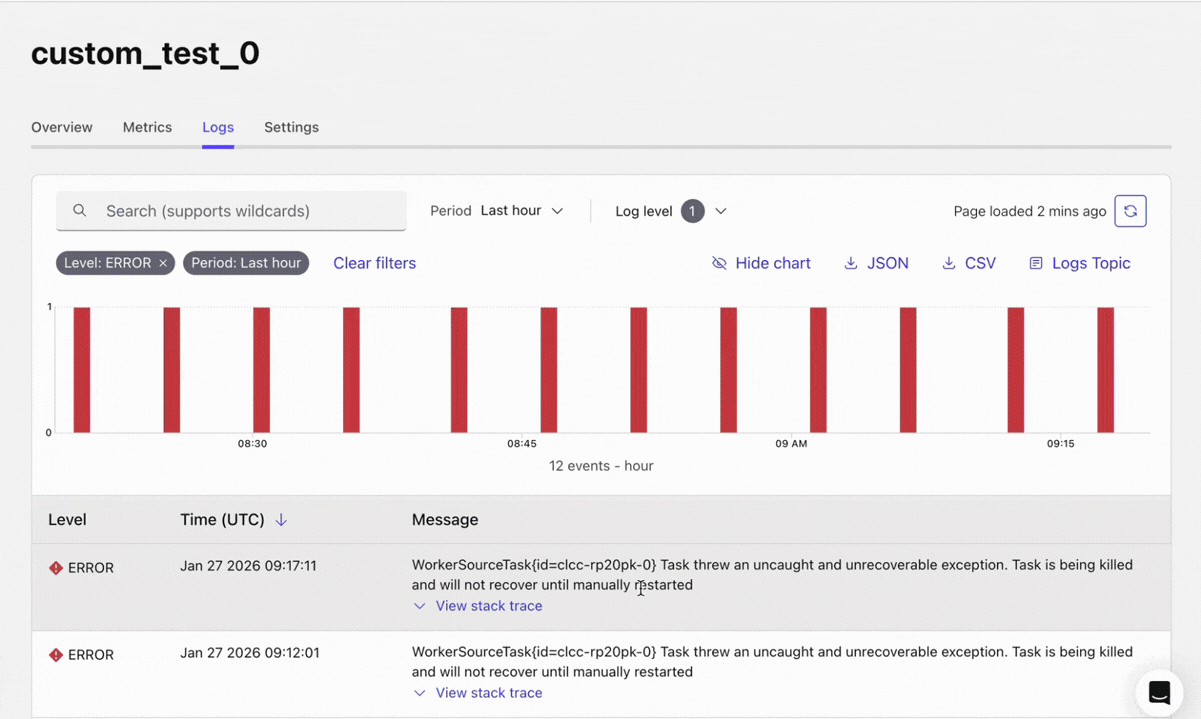Open the Period Last hour dropdown

point(521,211)
